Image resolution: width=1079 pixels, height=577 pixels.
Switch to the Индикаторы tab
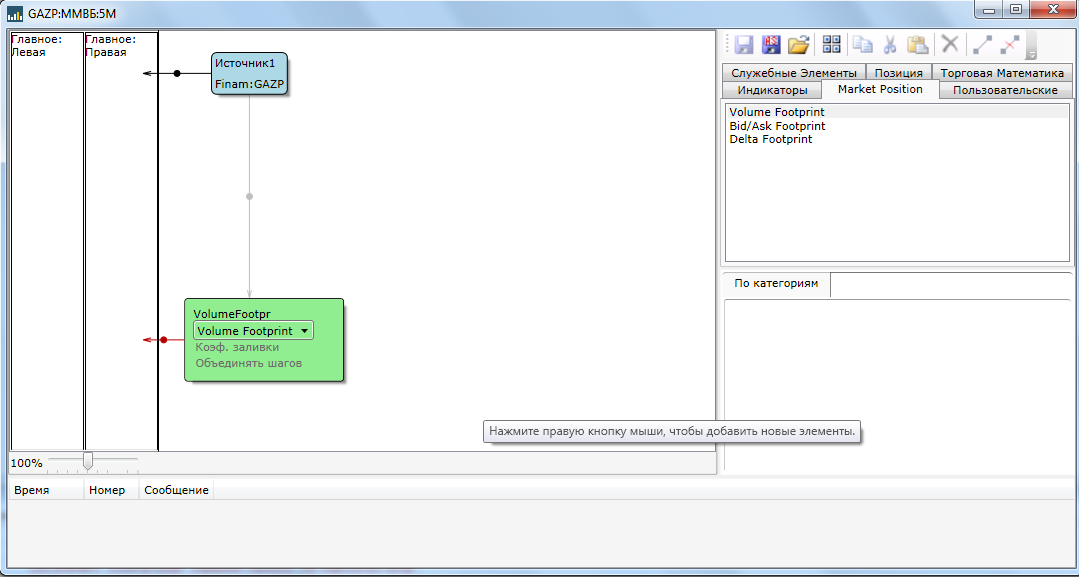pyautogui.click(x=771, y=90)
